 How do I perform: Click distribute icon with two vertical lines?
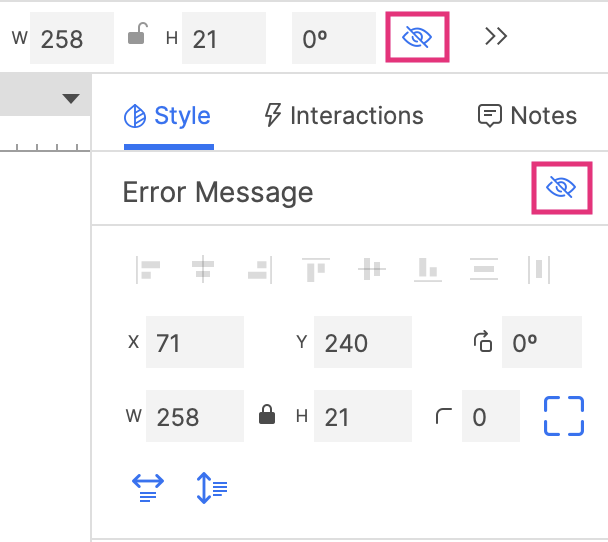point(539,268)
